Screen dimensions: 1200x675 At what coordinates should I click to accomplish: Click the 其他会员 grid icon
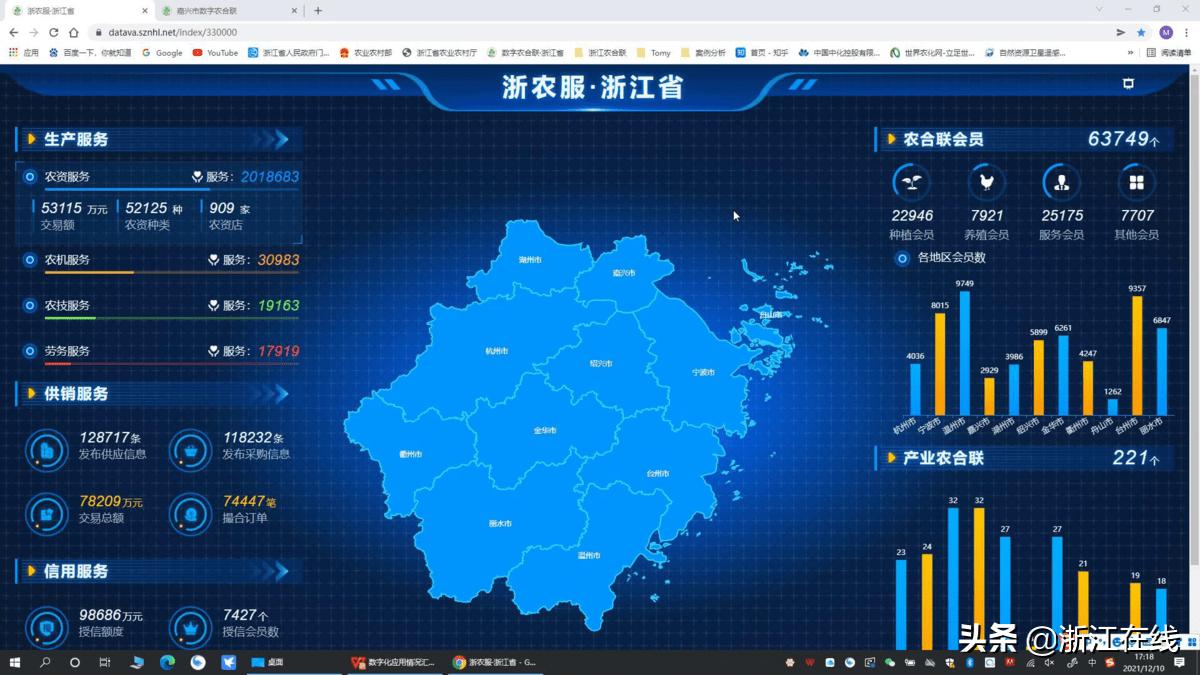(1136, 182)
